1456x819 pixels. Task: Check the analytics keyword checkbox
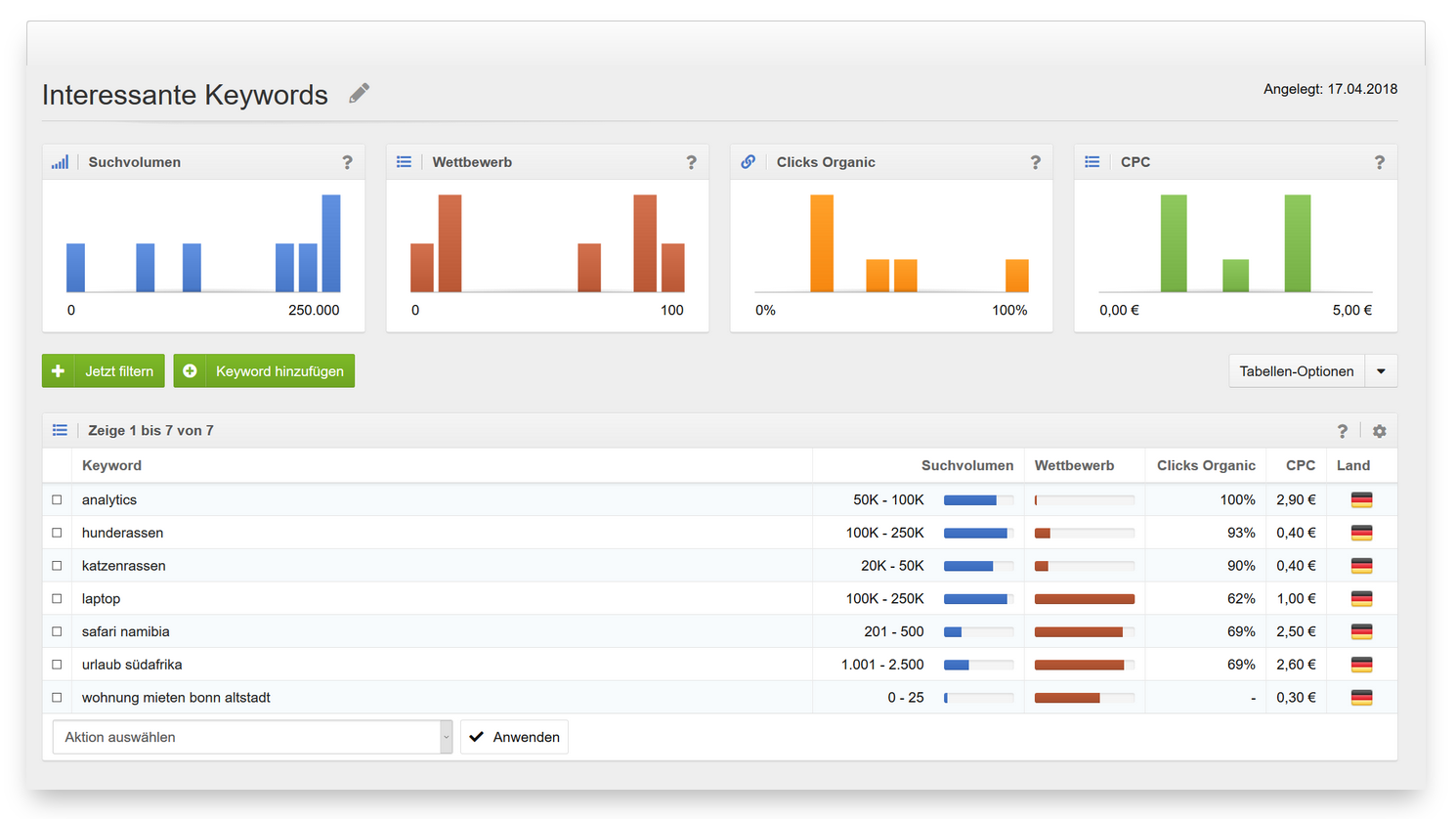pos(57,500)
